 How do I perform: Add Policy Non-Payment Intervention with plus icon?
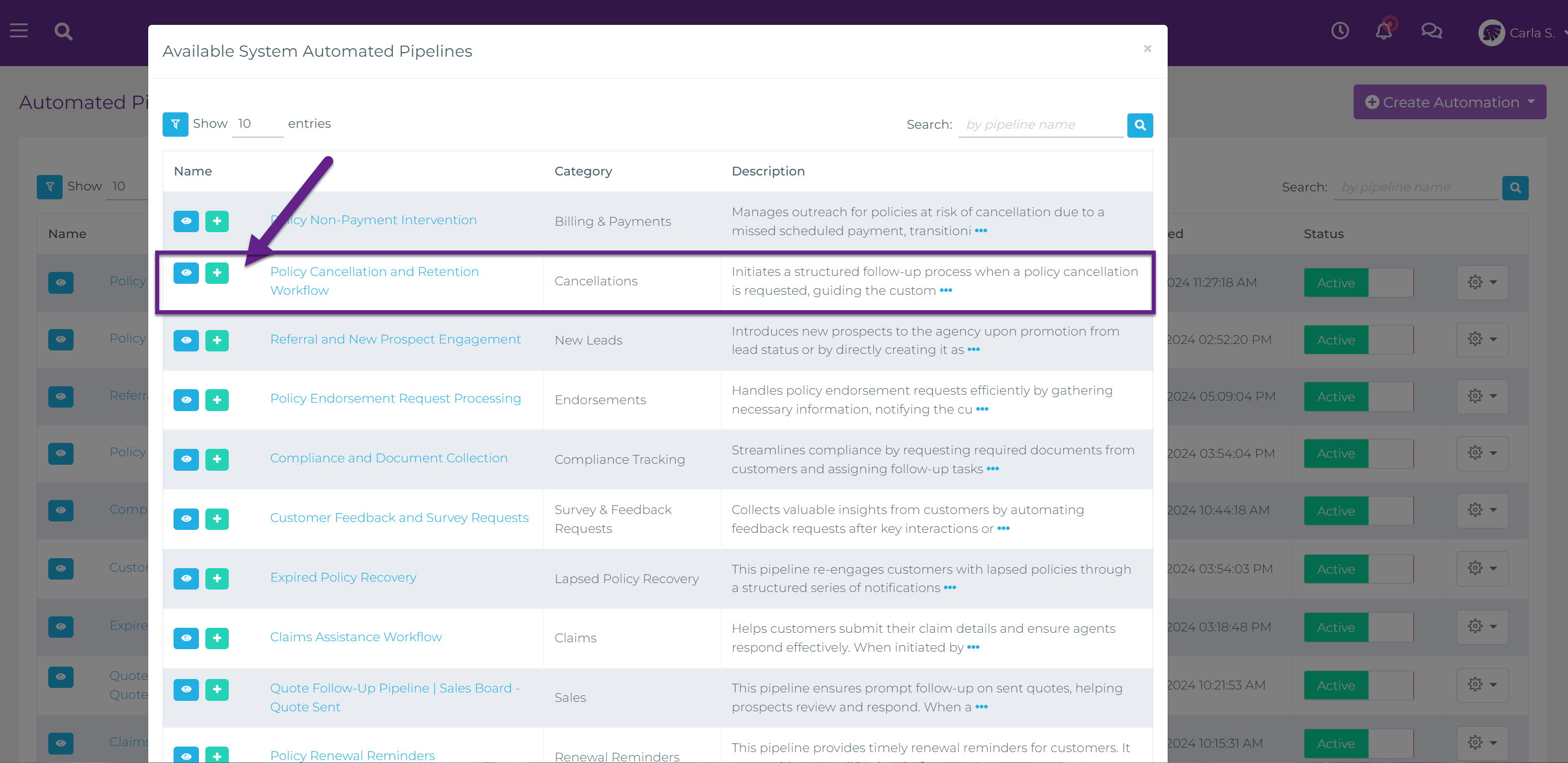(217, 222)
